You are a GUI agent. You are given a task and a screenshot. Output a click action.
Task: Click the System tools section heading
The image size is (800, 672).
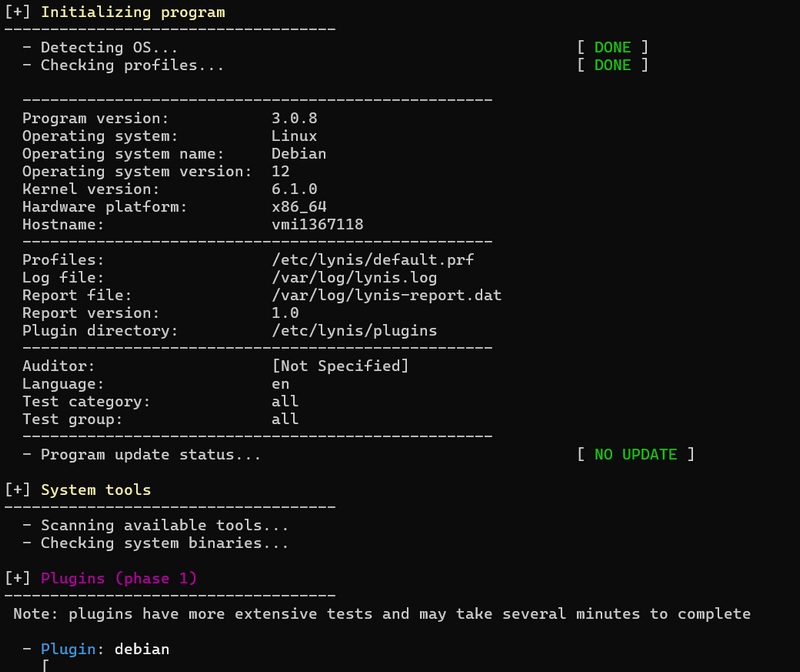(96, 490)
